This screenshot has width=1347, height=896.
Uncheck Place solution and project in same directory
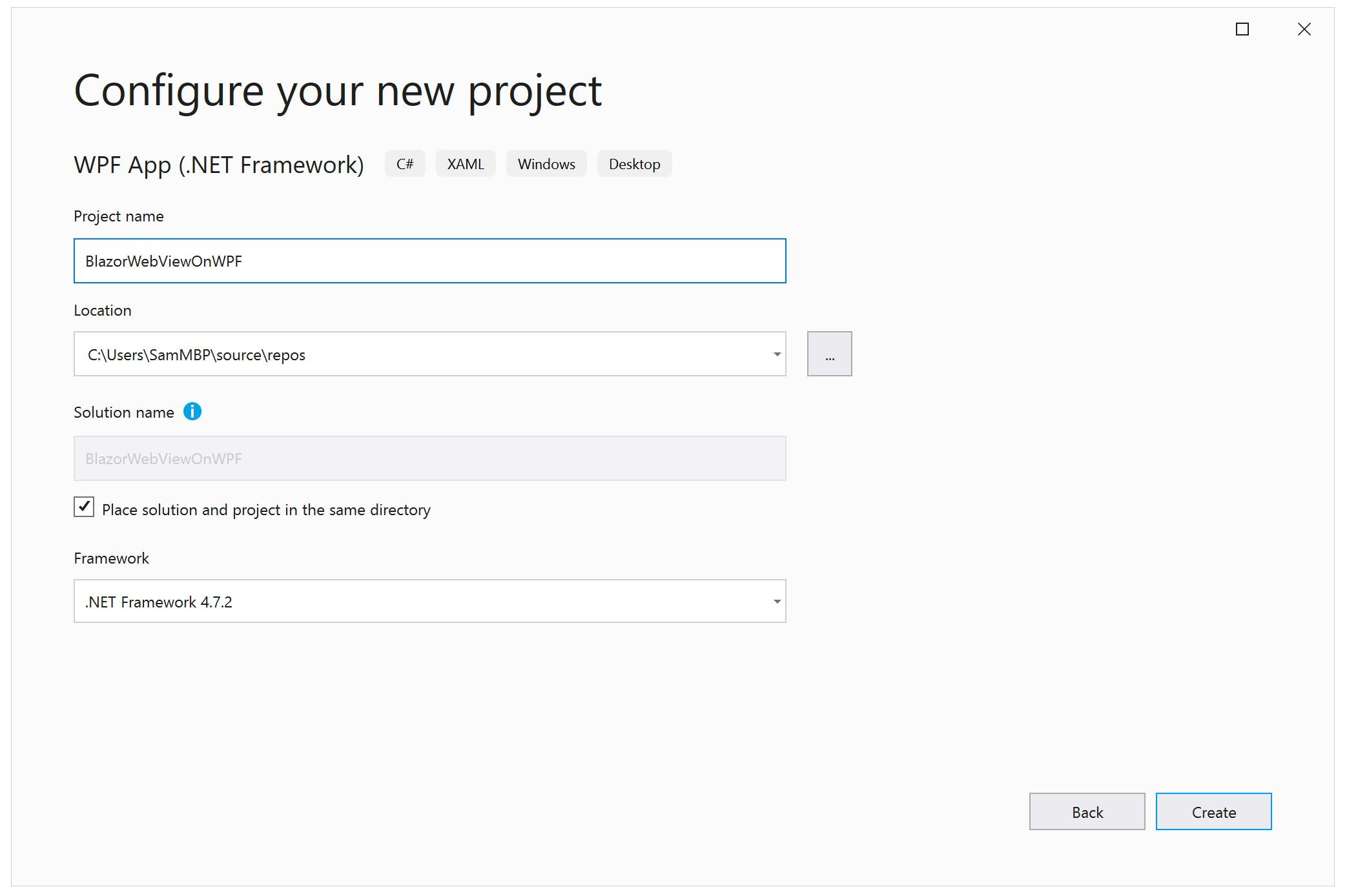tap(84, 507)
